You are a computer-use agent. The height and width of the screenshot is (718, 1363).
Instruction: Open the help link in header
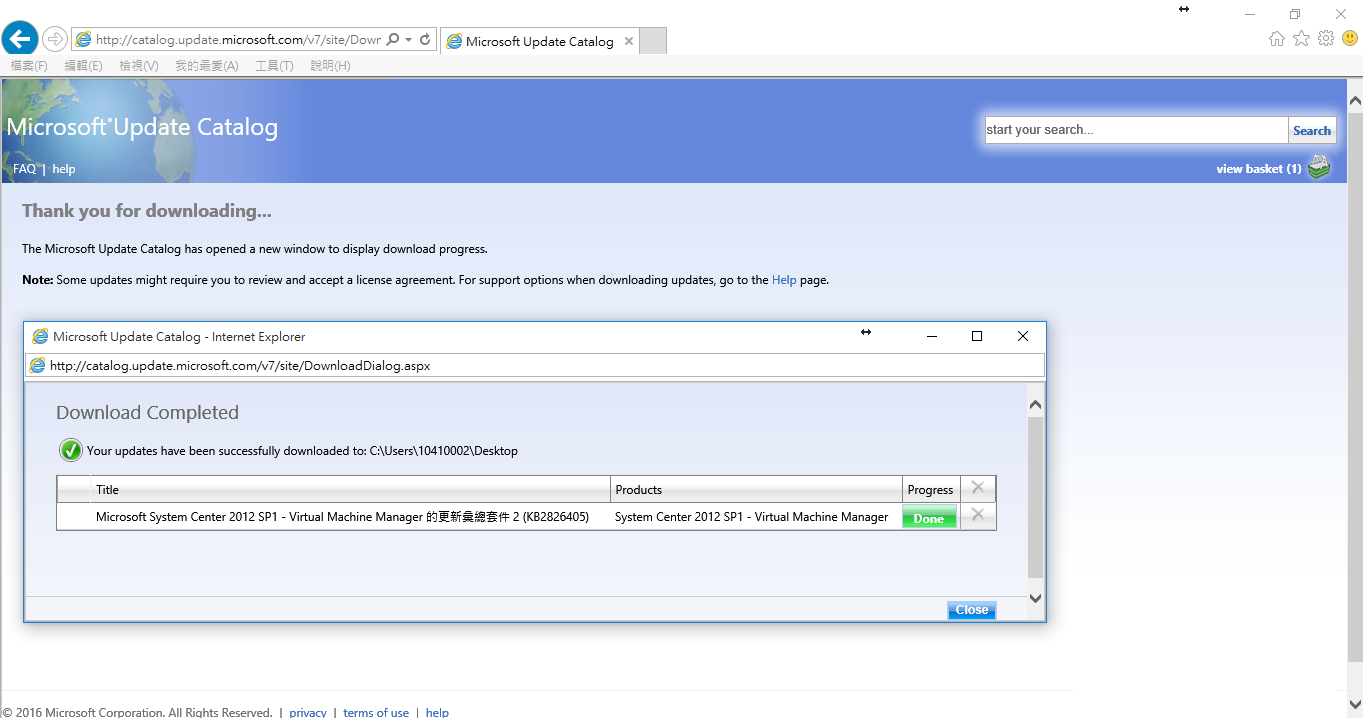point(64,169)
